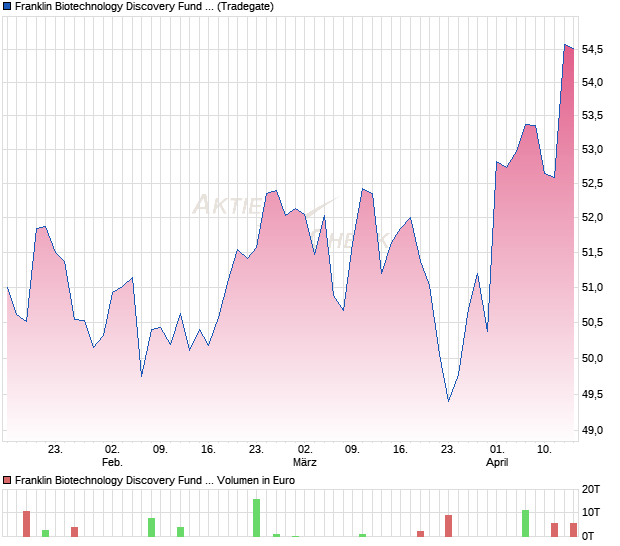Screen dimensions: 620x546
Task: Click the price line low point near 23. March
Action: (448, 401)
